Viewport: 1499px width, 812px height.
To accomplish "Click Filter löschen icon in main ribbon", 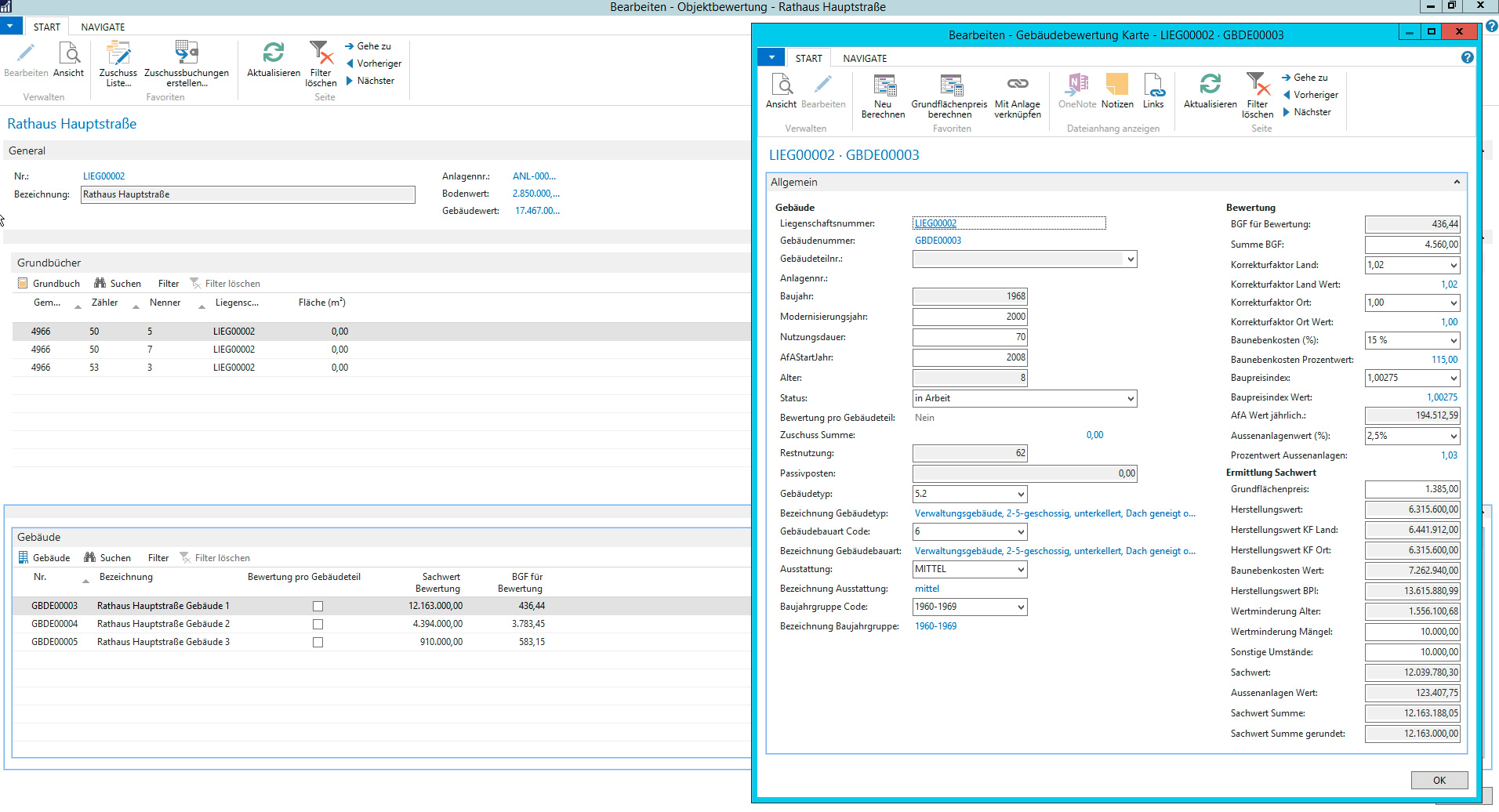I will [x=321, y=55].
